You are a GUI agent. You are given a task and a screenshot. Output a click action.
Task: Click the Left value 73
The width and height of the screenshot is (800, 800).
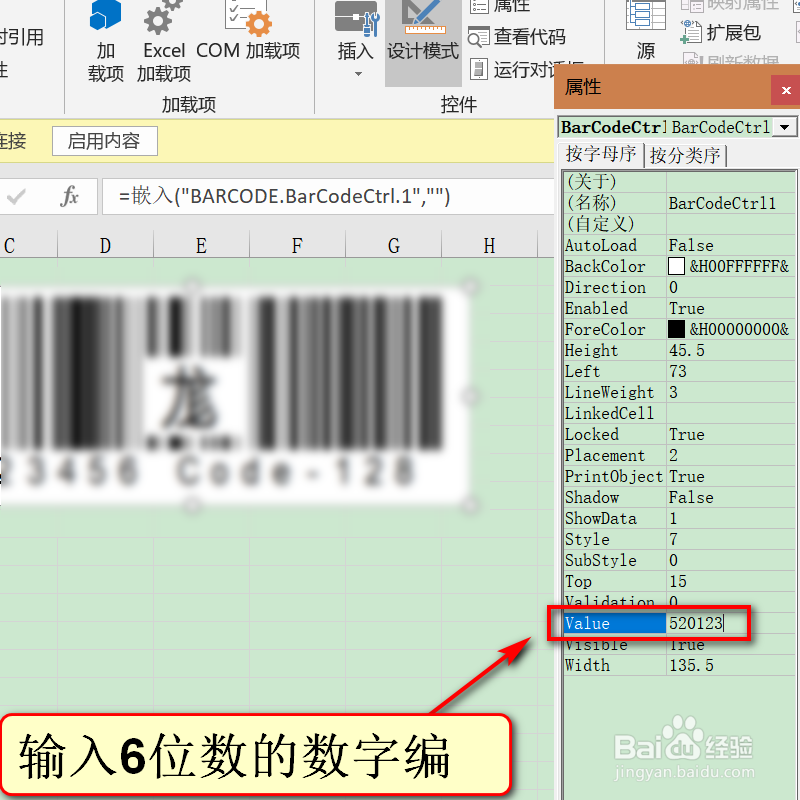[731, 371]
